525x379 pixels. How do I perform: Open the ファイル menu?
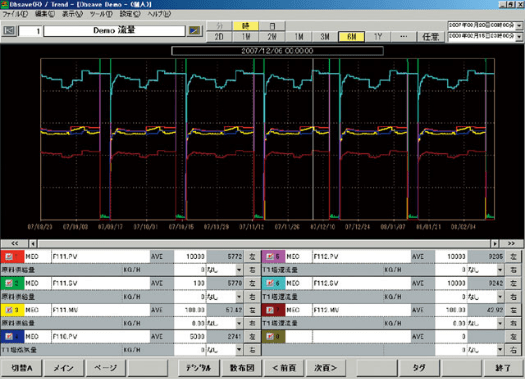[x=15, y=14]
